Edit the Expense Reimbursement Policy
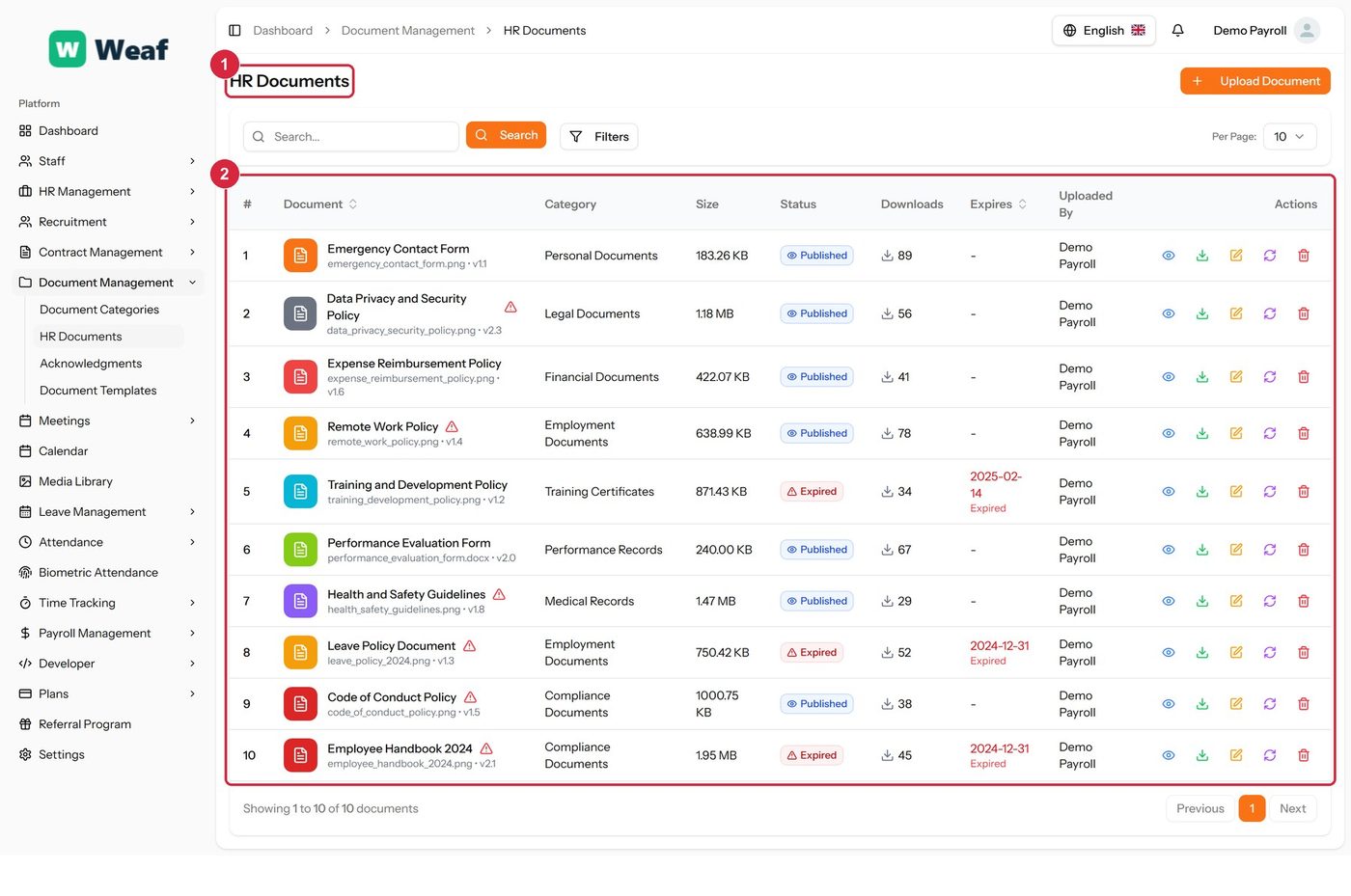The width and height of the screenshot is (1351, 896). [x=1236, y=377]
